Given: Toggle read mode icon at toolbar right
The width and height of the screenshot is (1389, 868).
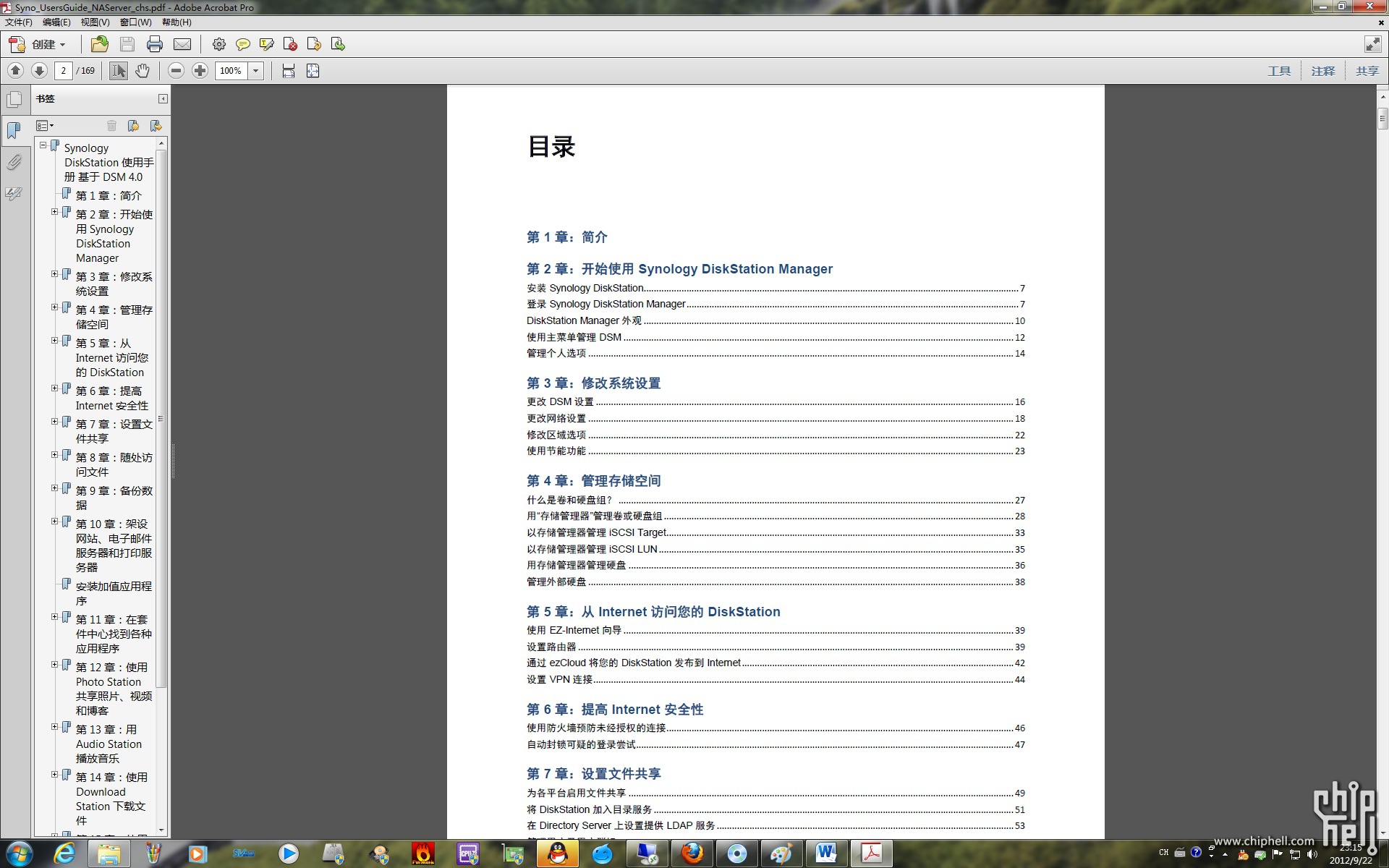Looking at the screenshot, I should pos(1372,44).
